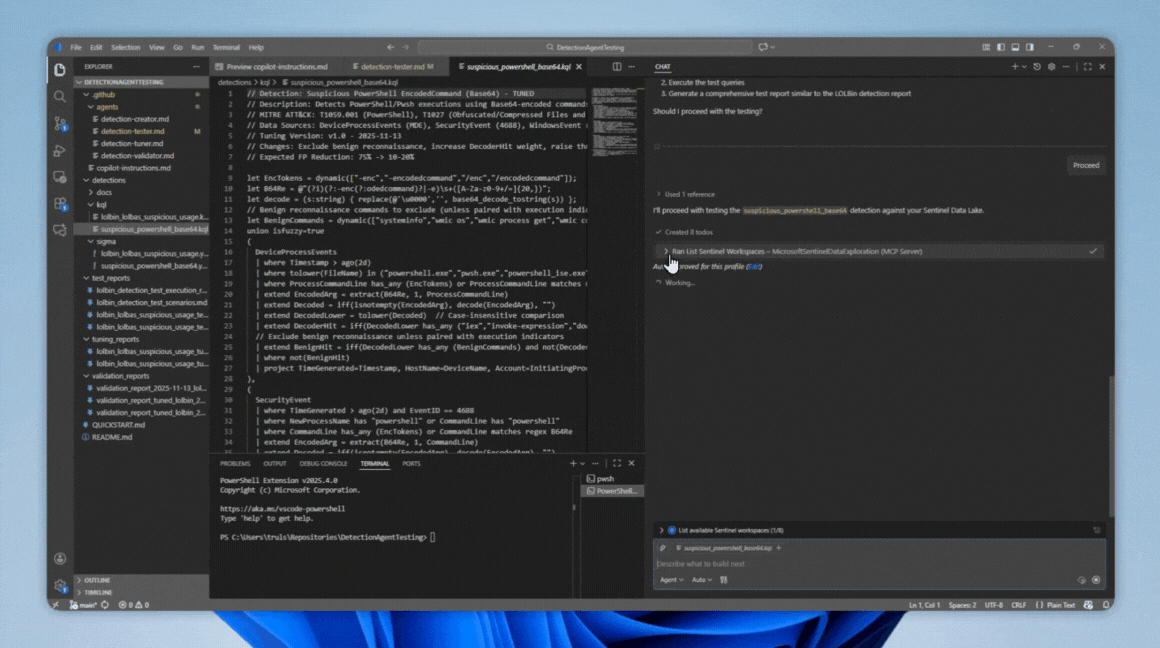The image size is (1160, 648).
Task: Open Run and Debug view
Action: (x=60, y=151)
